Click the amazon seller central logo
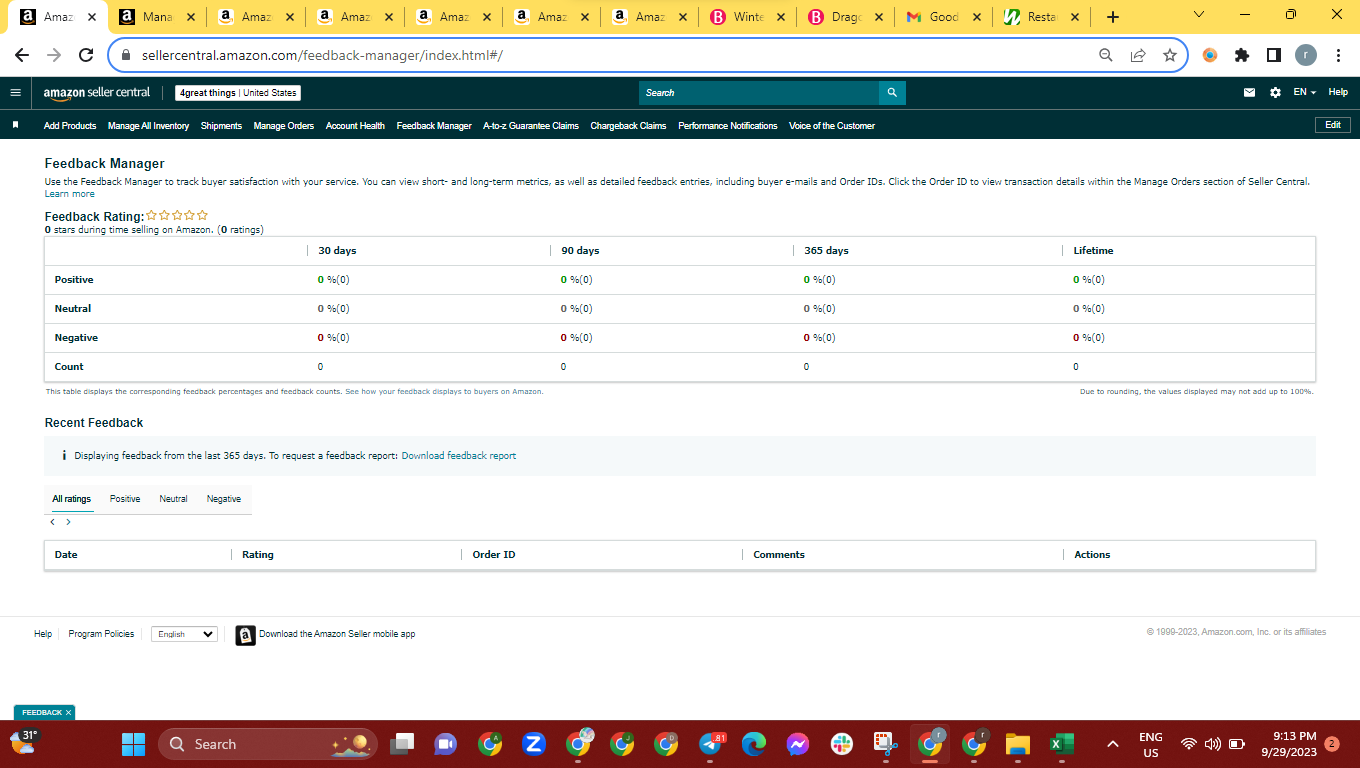 click(97, 92)
